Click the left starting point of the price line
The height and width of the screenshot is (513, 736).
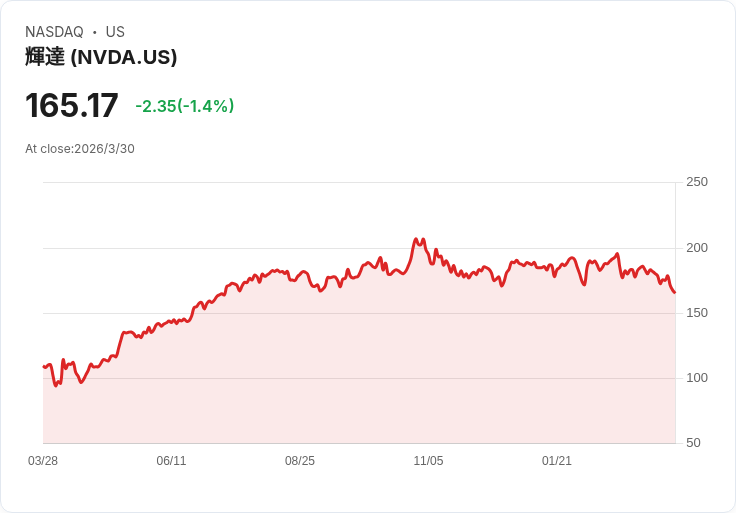pyautogui.click(x=44, y=367)
